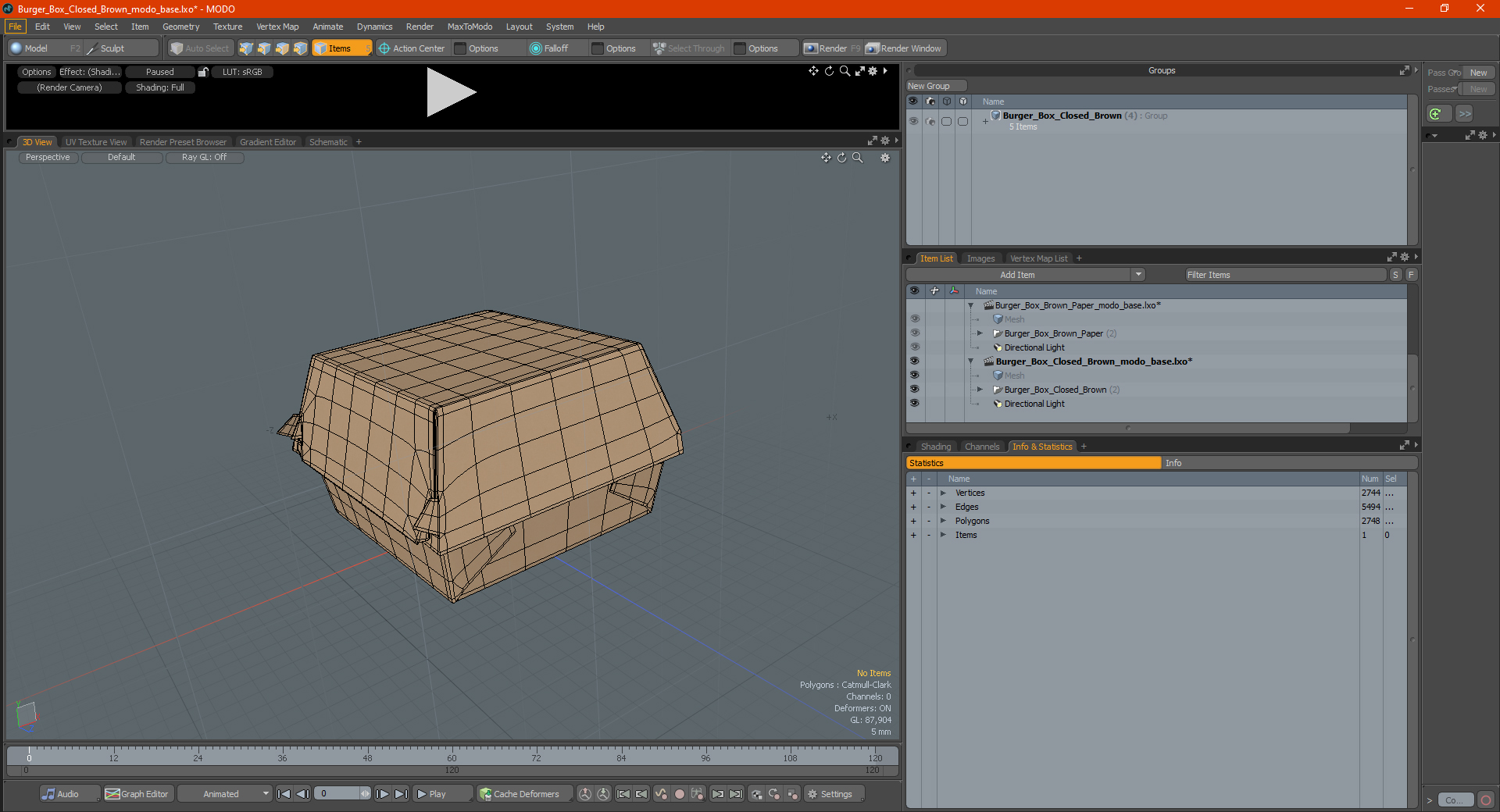Viewport: 1500px width, 812px height.
Task: Open the Texture menu
Action: click(227, 27)
